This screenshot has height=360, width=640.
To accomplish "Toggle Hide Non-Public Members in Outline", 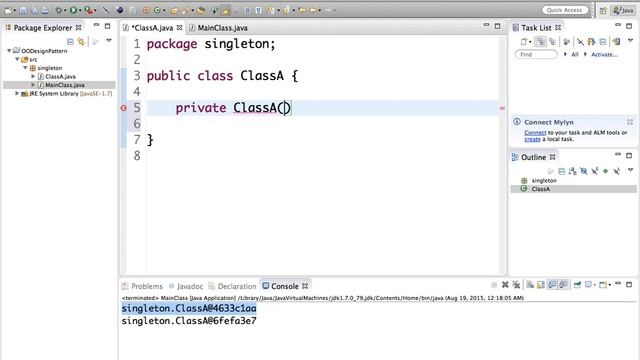I will pyautogui.click(x=606, y=171).
